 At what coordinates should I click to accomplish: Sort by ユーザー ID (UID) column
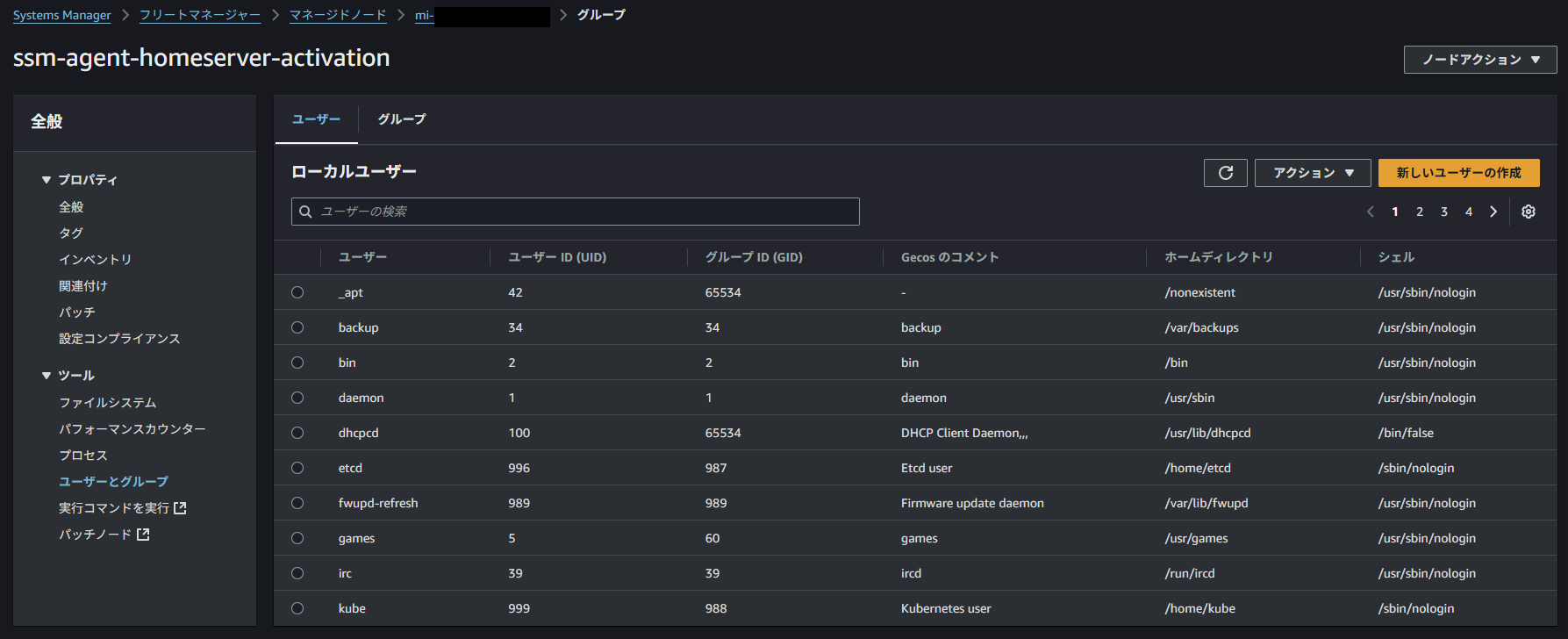tap(557, 257)
